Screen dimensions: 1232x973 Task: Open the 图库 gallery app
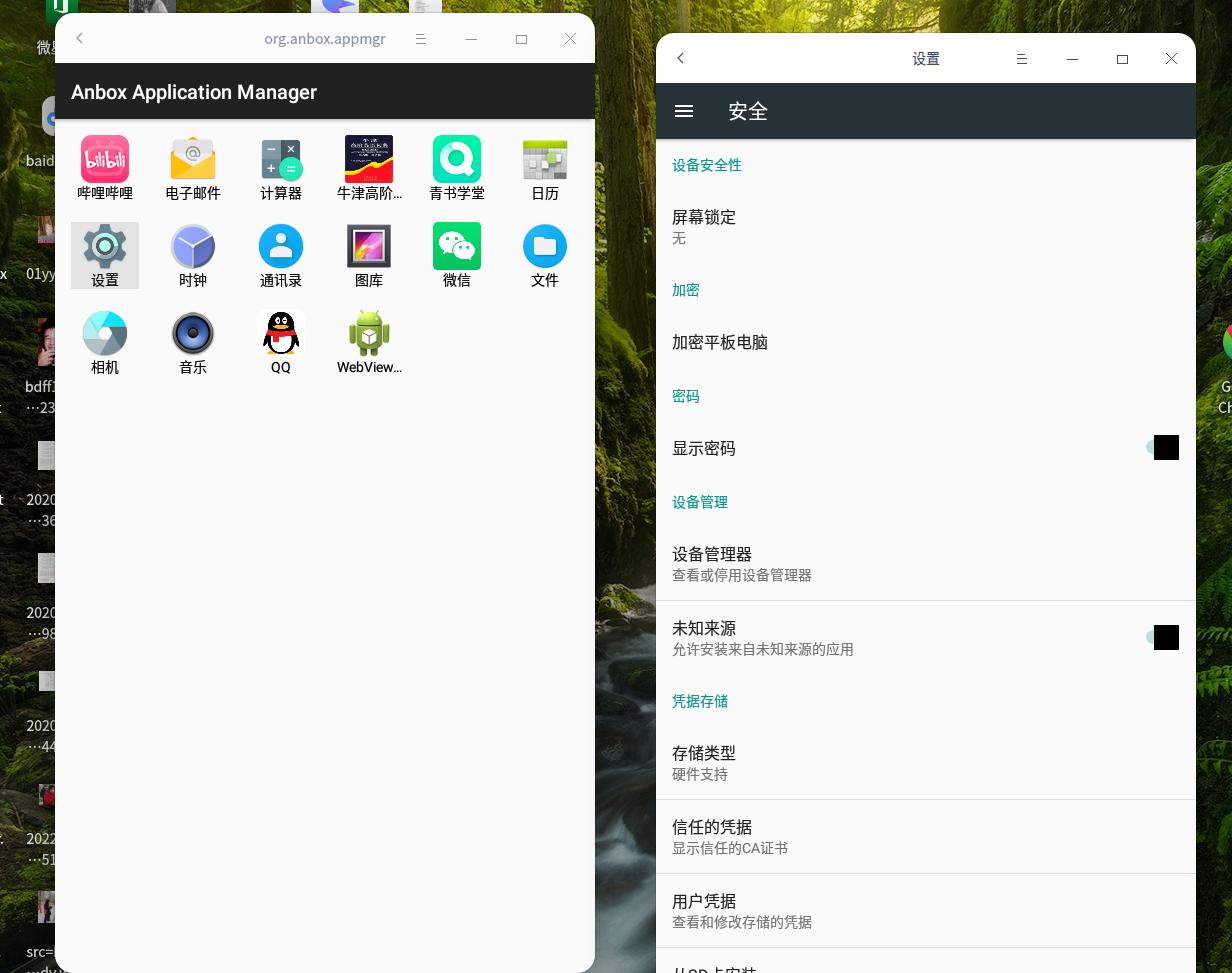click(369, 254)
